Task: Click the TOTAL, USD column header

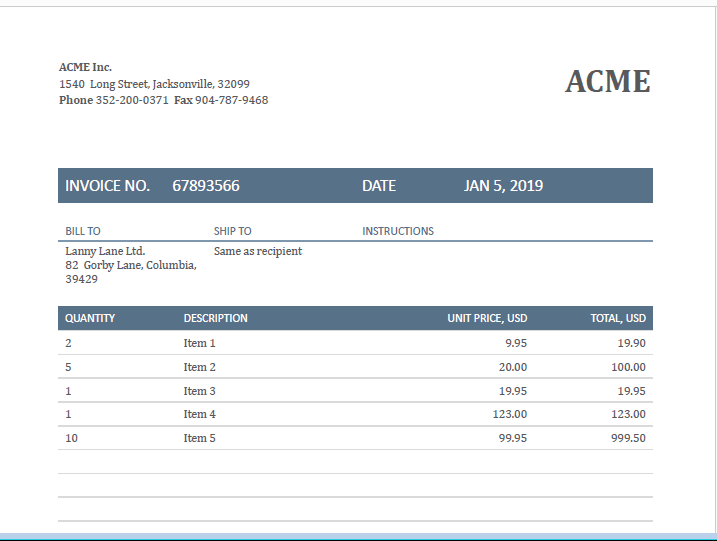Action: click(x=618, y=318)
